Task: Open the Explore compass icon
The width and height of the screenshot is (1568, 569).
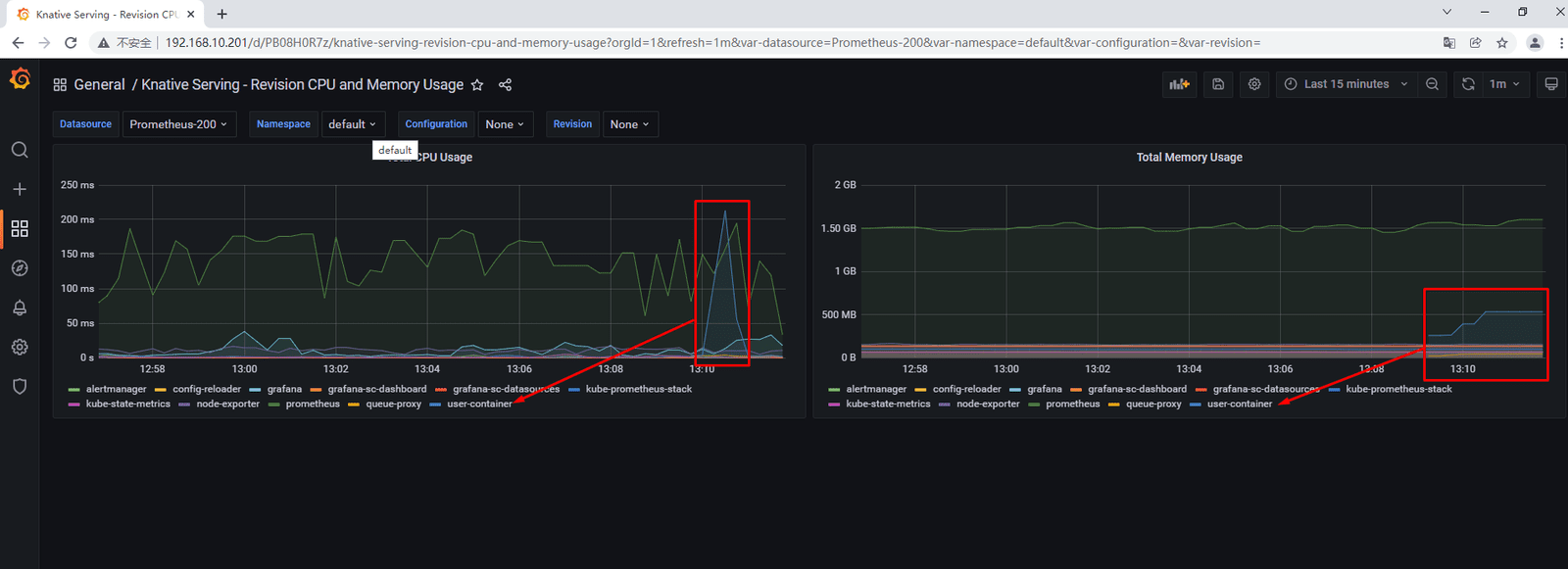Action: click(20, 268)
